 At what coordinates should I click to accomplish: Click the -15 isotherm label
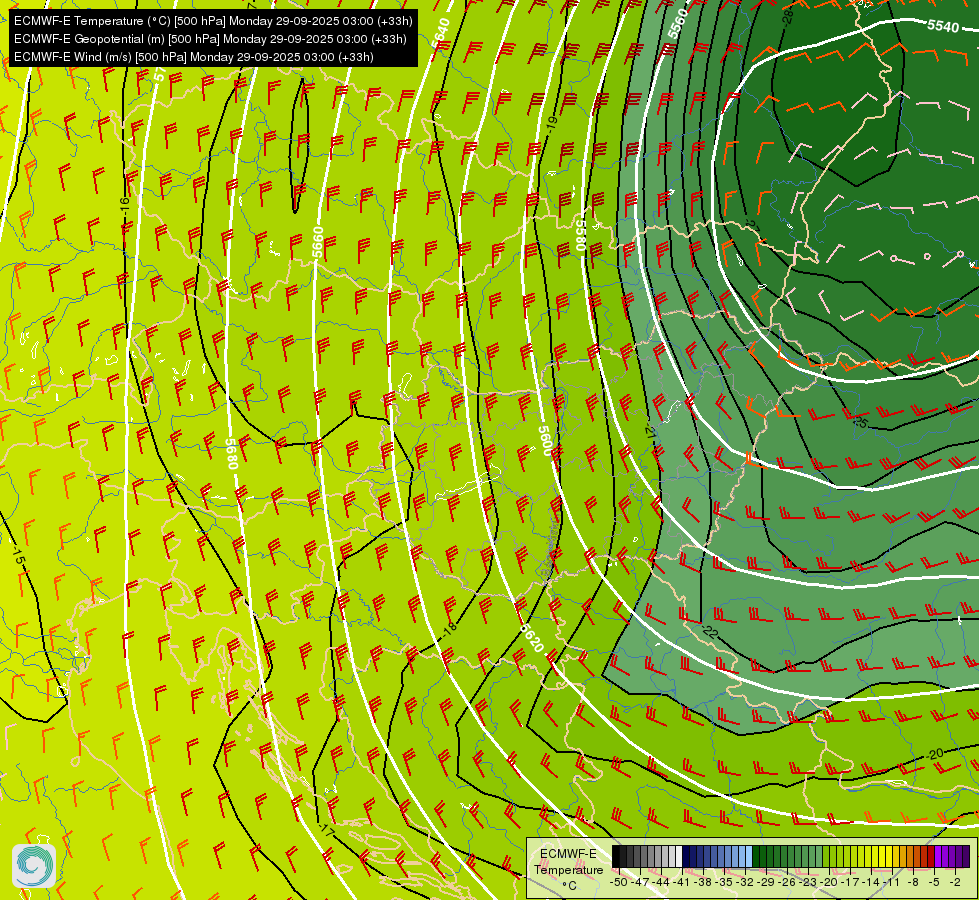click(x=19, y=555)
